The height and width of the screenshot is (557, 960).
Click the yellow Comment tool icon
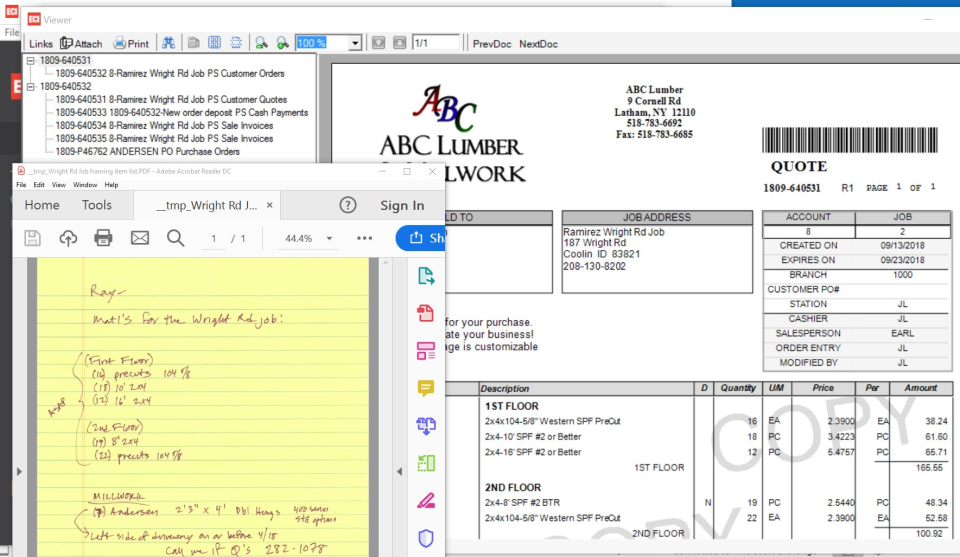(426, 388)
